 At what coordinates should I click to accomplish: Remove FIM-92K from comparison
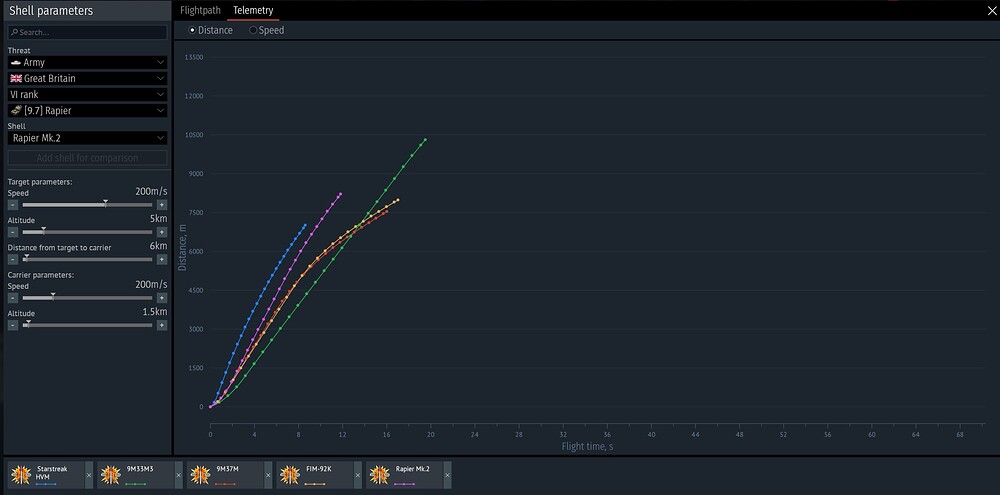tap(358, 475)
